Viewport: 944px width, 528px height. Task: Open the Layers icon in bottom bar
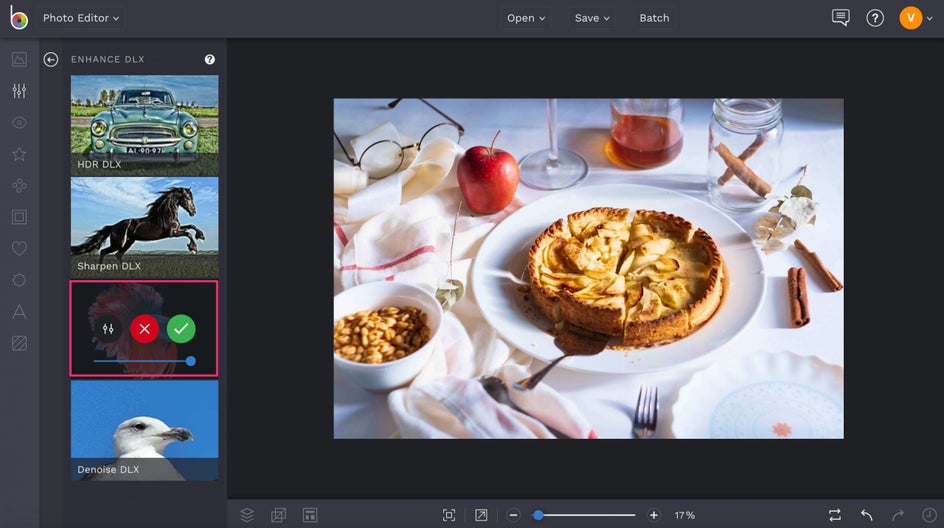[247, 515]
